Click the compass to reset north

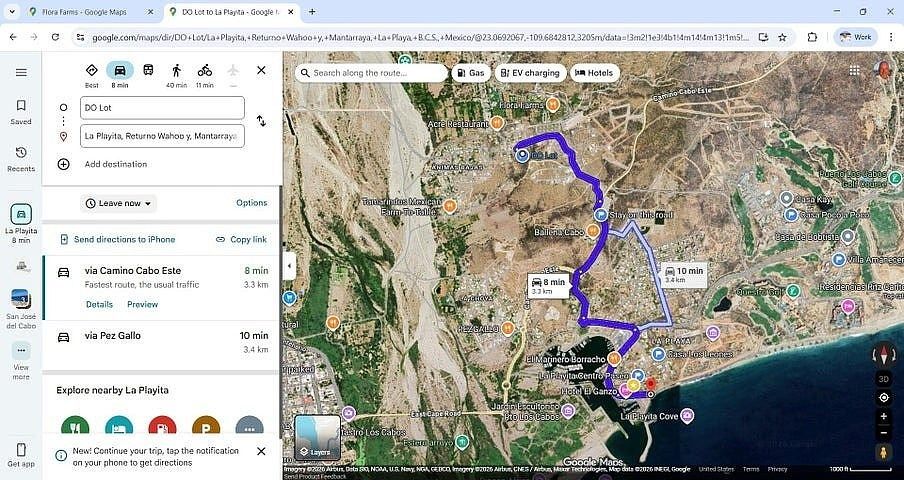point(884,355)
